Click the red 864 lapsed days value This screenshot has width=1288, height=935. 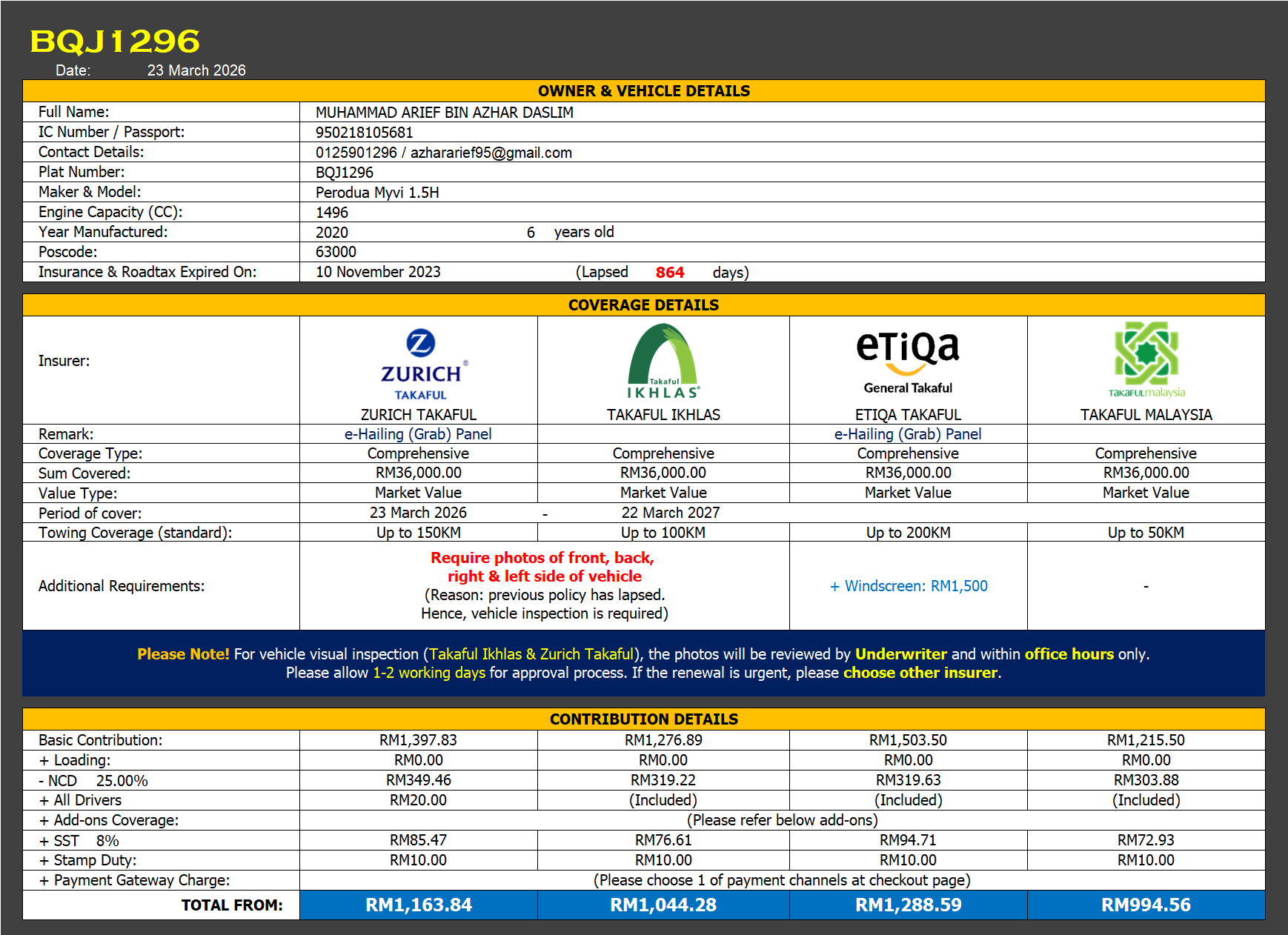click(x=669, y=273)
